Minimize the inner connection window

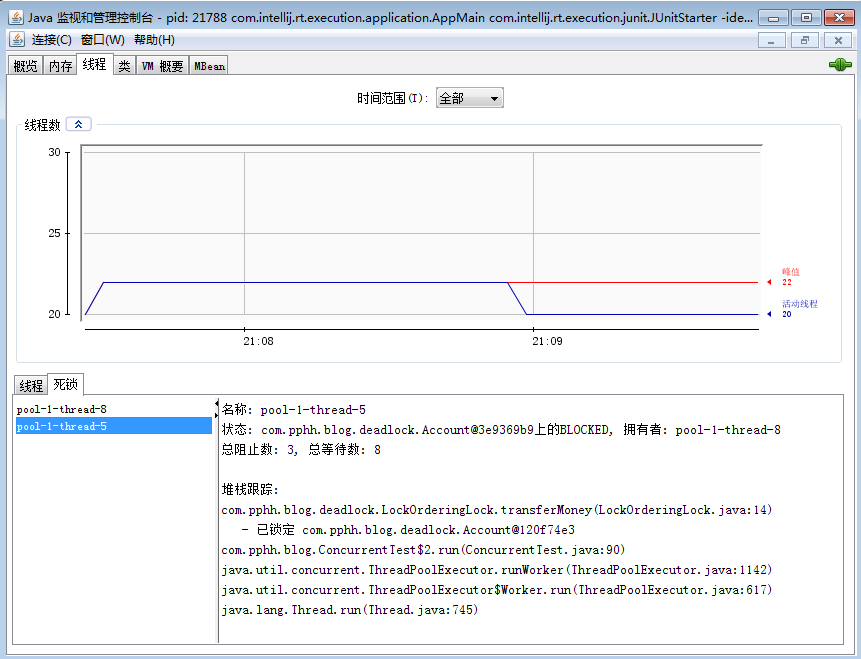(771, 41)
